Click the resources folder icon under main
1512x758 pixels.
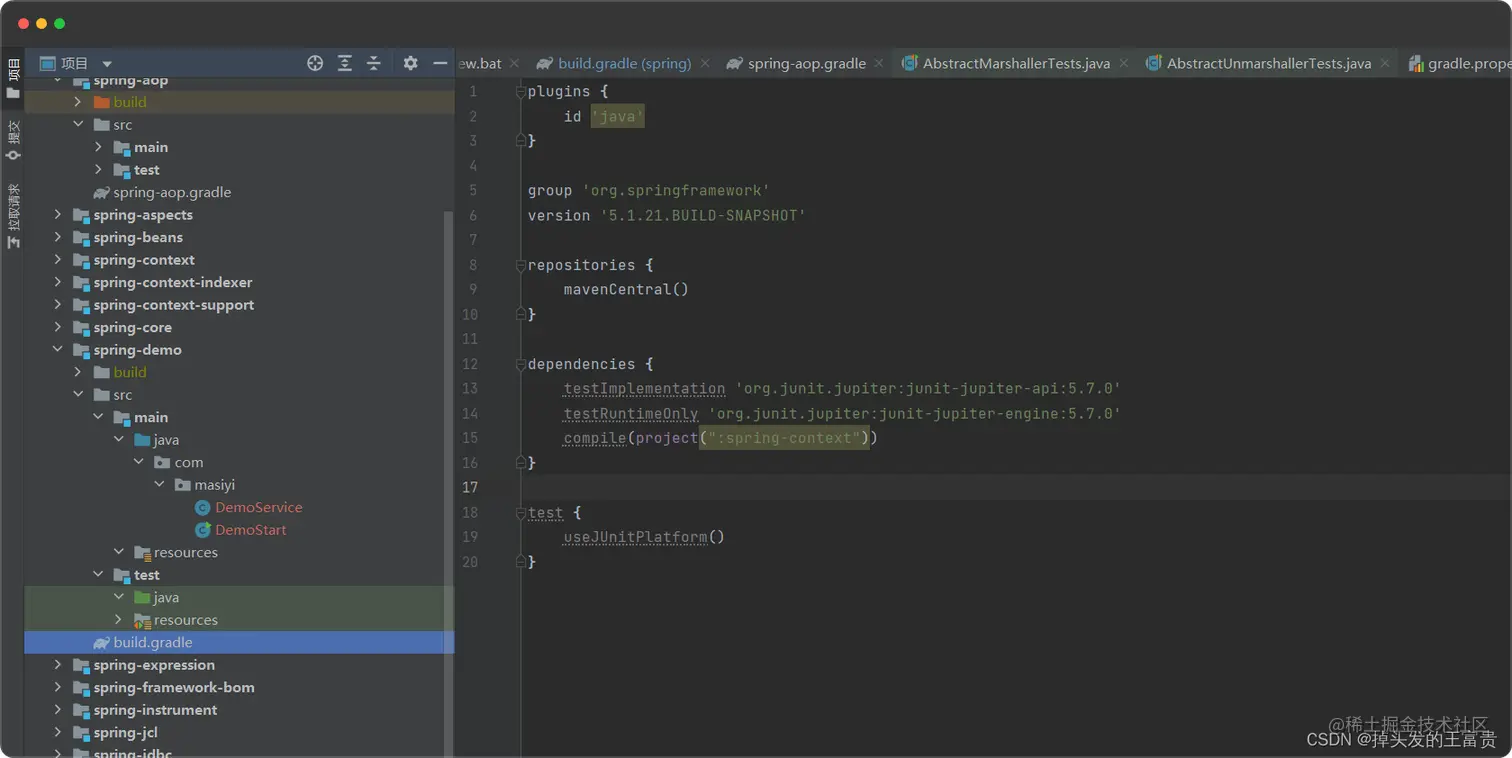tap(142, 553)
